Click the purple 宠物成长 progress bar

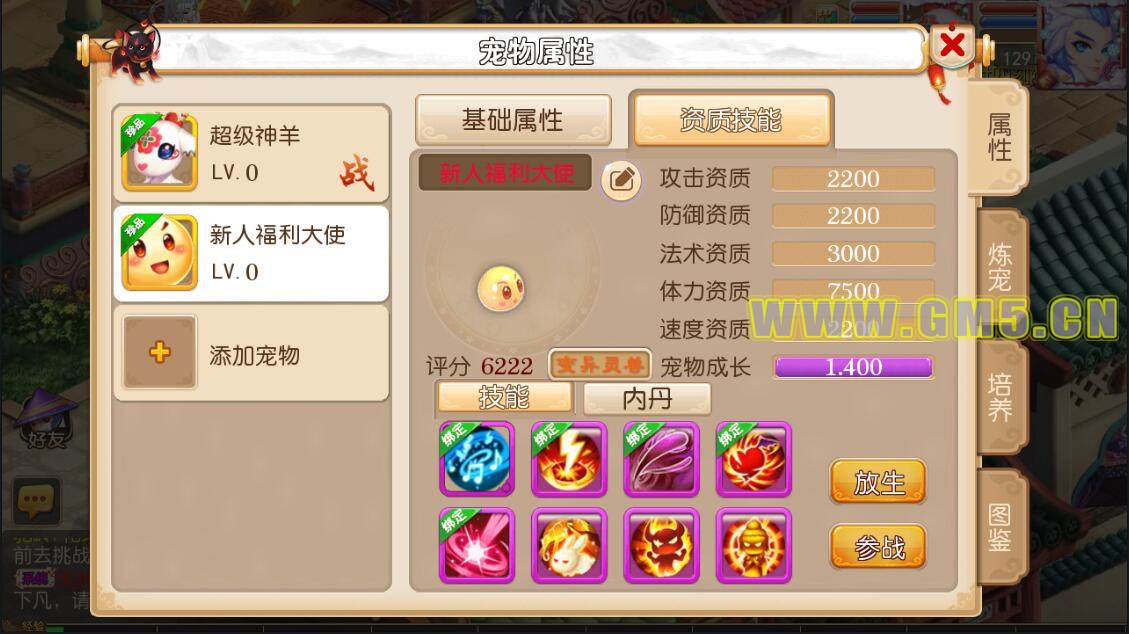tap(853, 367)
